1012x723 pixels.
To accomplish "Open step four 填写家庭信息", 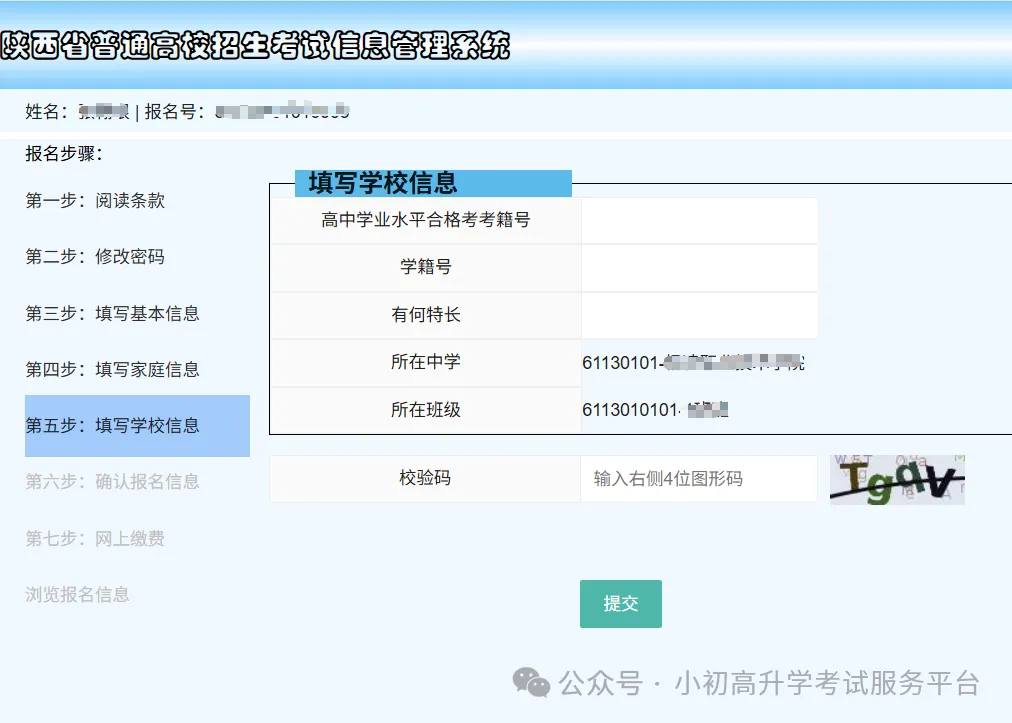I will (x=112, y=370).
